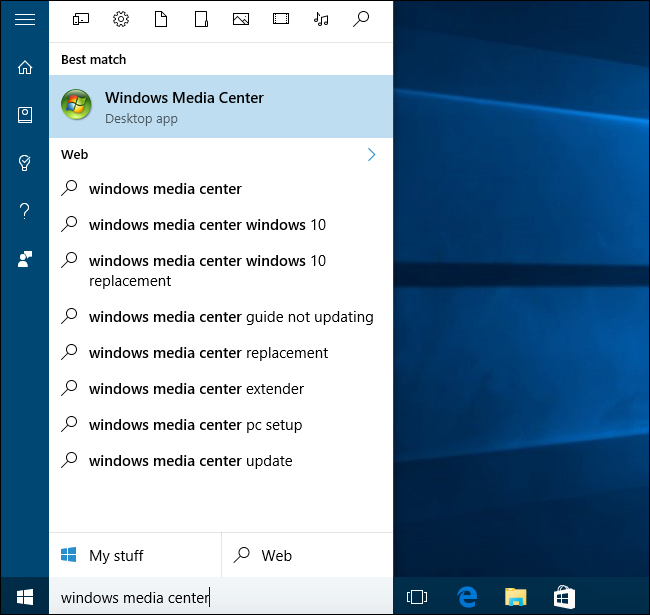The image size is (650, 615).
Task: Click in the taskbar search box
Action: point(221,597)
